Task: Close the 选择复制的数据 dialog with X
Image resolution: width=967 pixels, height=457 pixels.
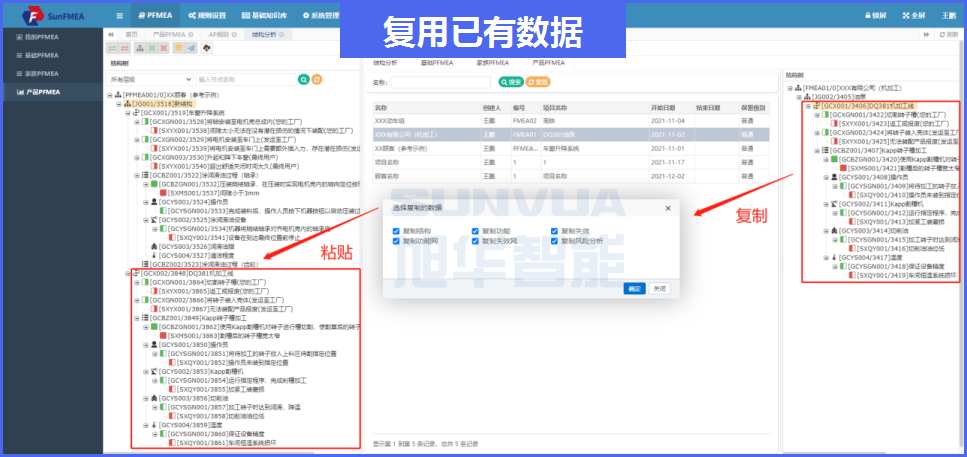Action: pos(668,208)
